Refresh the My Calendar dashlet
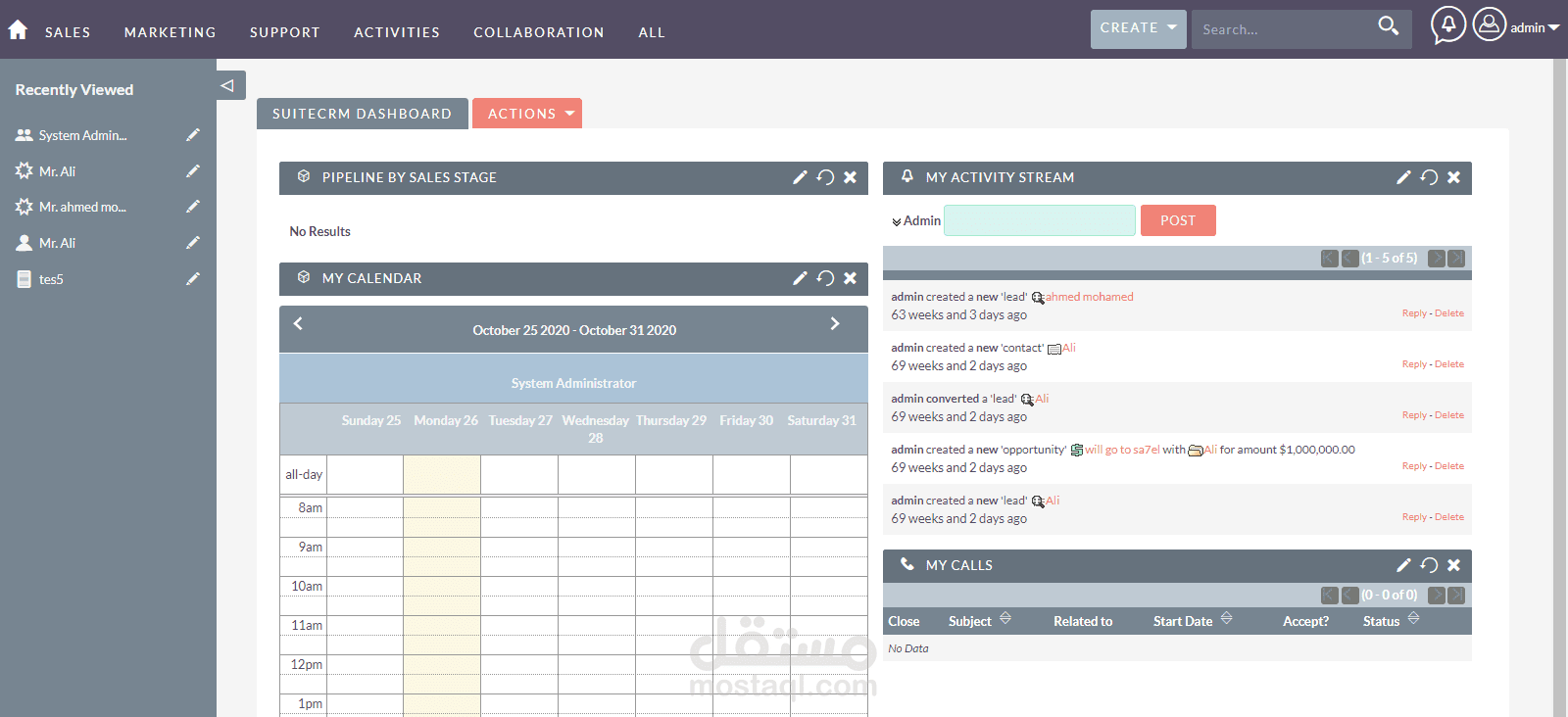This screenshot has height=717, width=1568. [825, 278]
